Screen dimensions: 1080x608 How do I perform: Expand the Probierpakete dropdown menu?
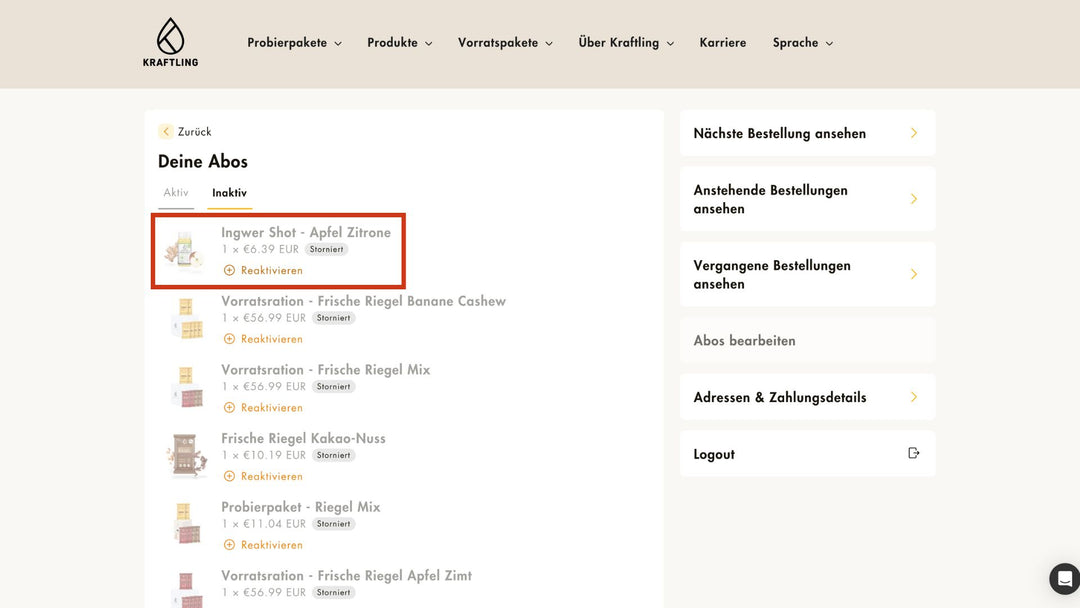pos(294,43)
